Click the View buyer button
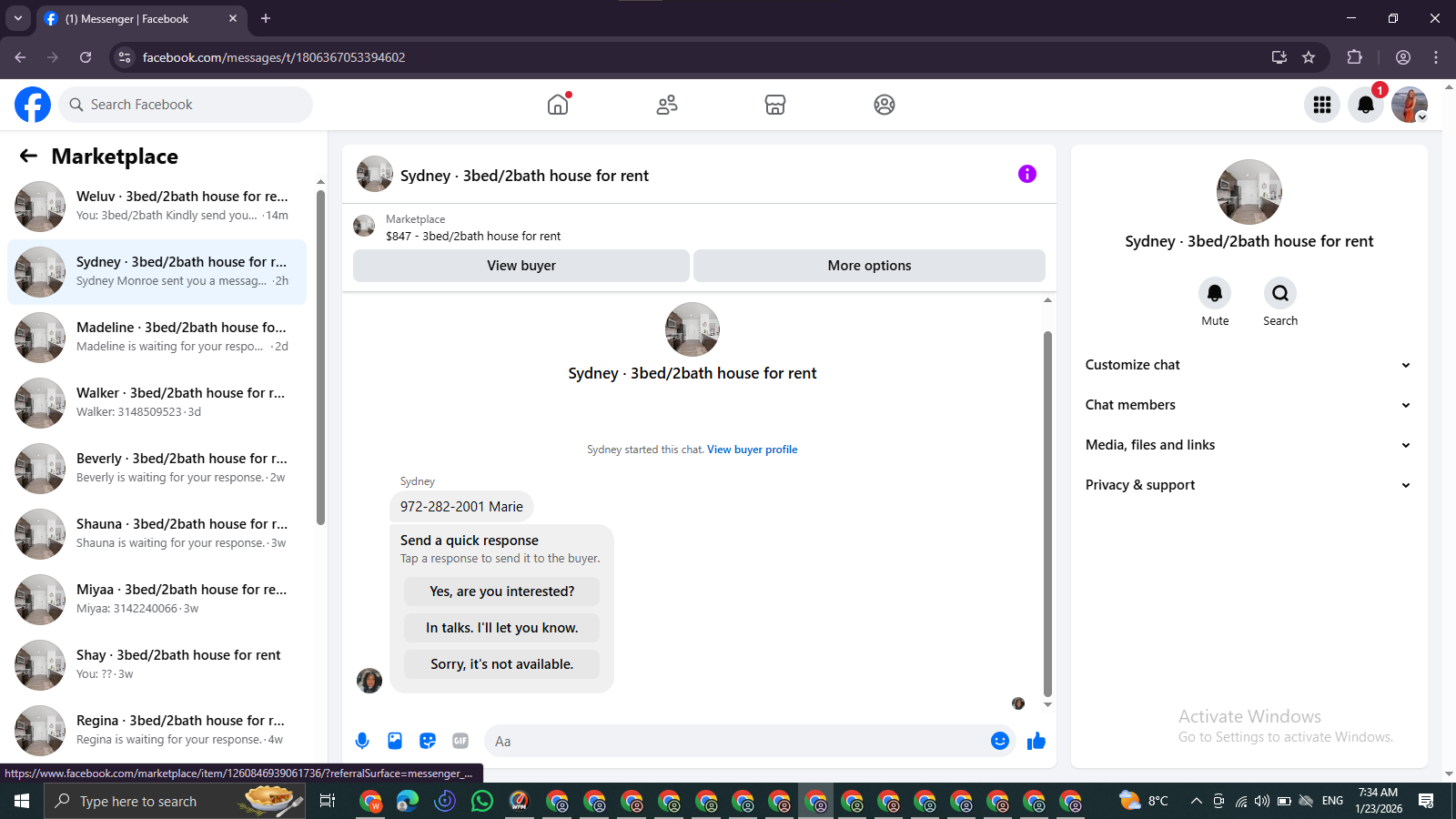Screen dimensions: 1456x819 521,266
